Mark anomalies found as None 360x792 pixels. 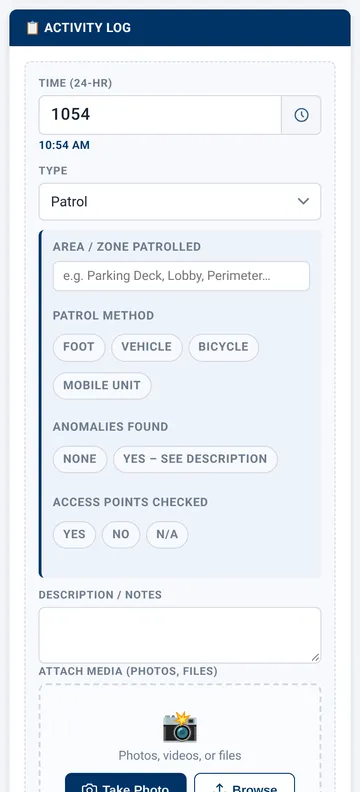pos(80,459)
